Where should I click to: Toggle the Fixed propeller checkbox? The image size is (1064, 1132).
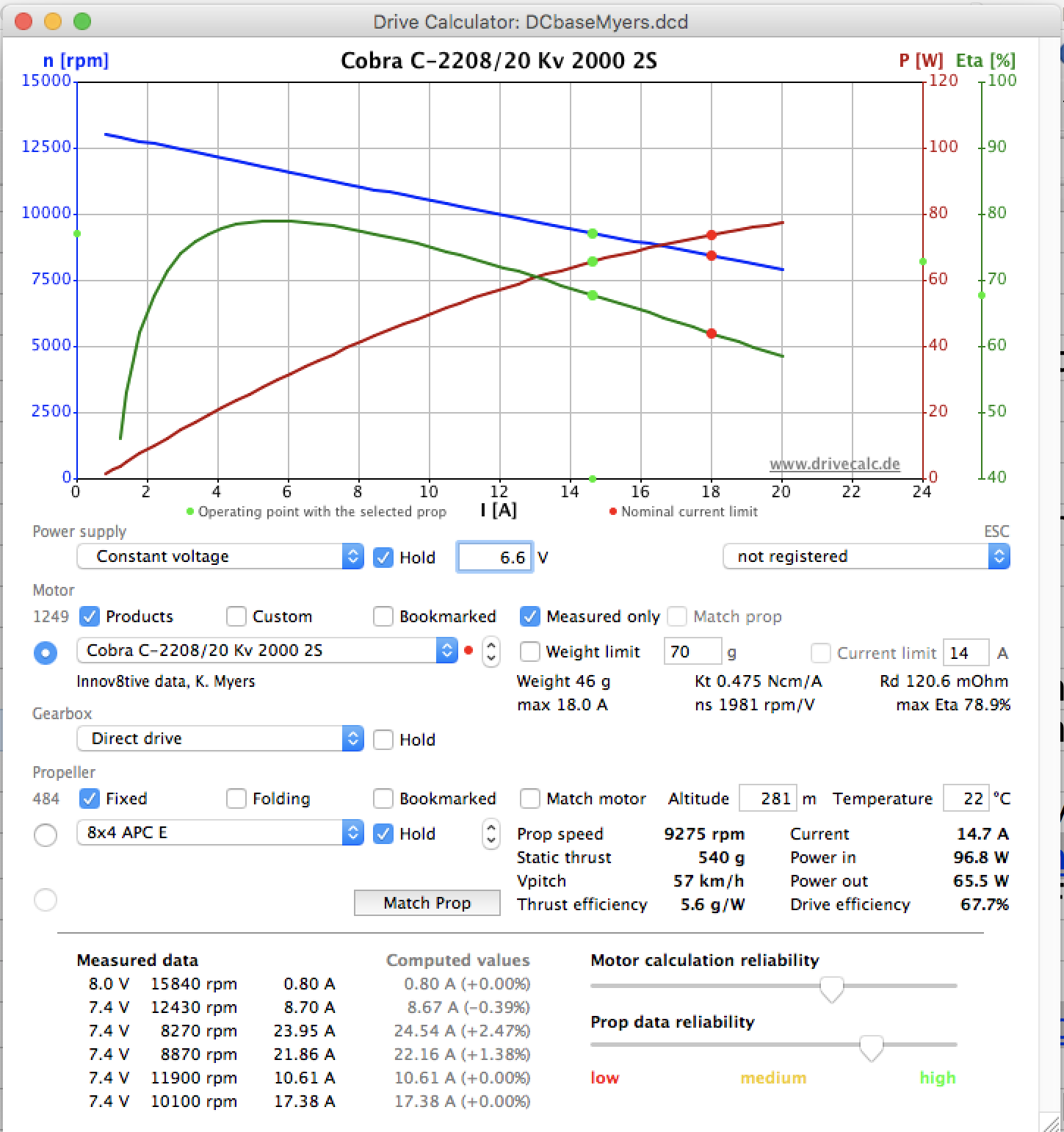(90, 798)
